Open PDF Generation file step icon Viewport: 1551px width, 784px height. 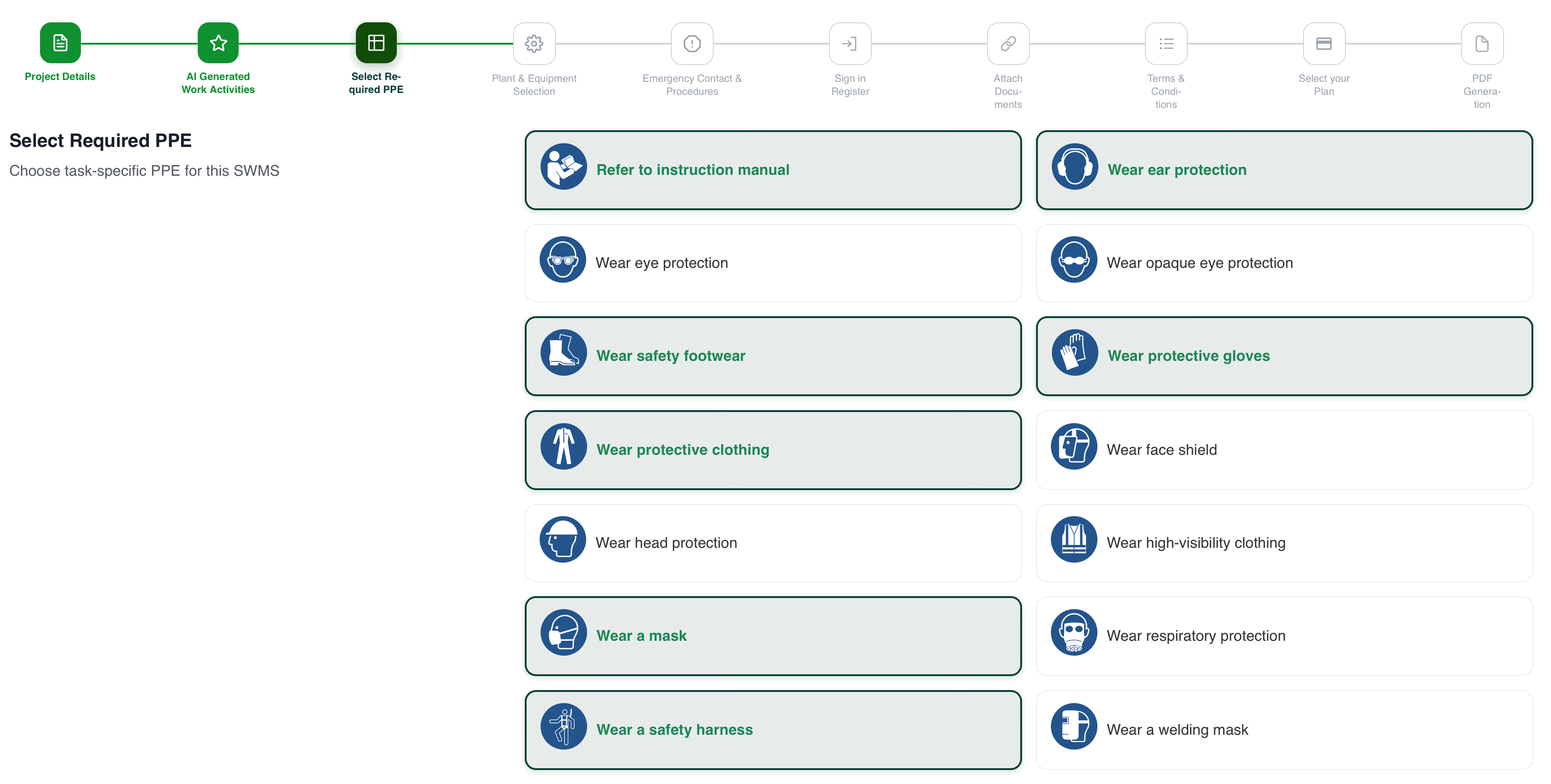[x=1482, y=43]
